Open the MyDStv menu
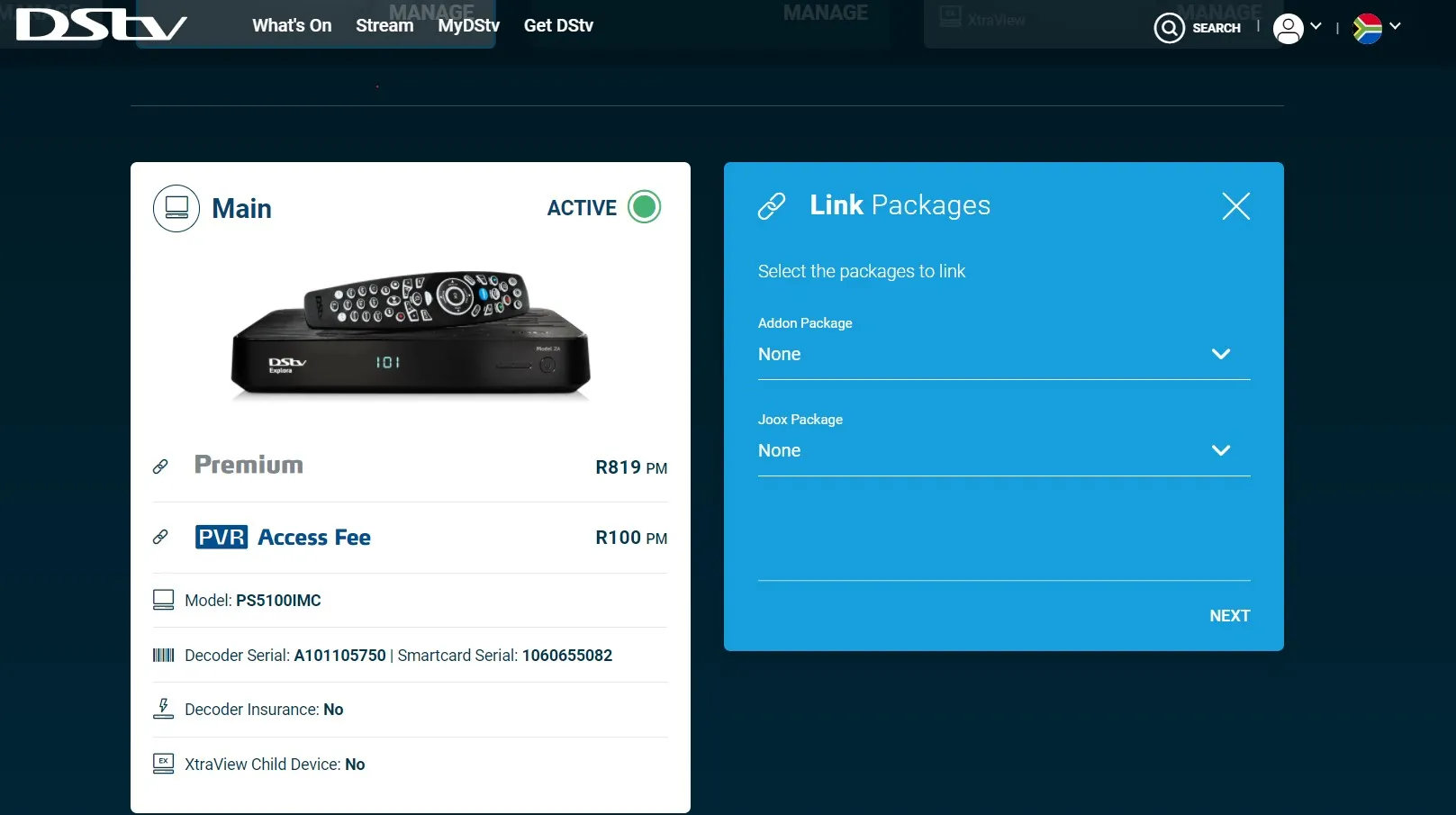 (468, 25)
